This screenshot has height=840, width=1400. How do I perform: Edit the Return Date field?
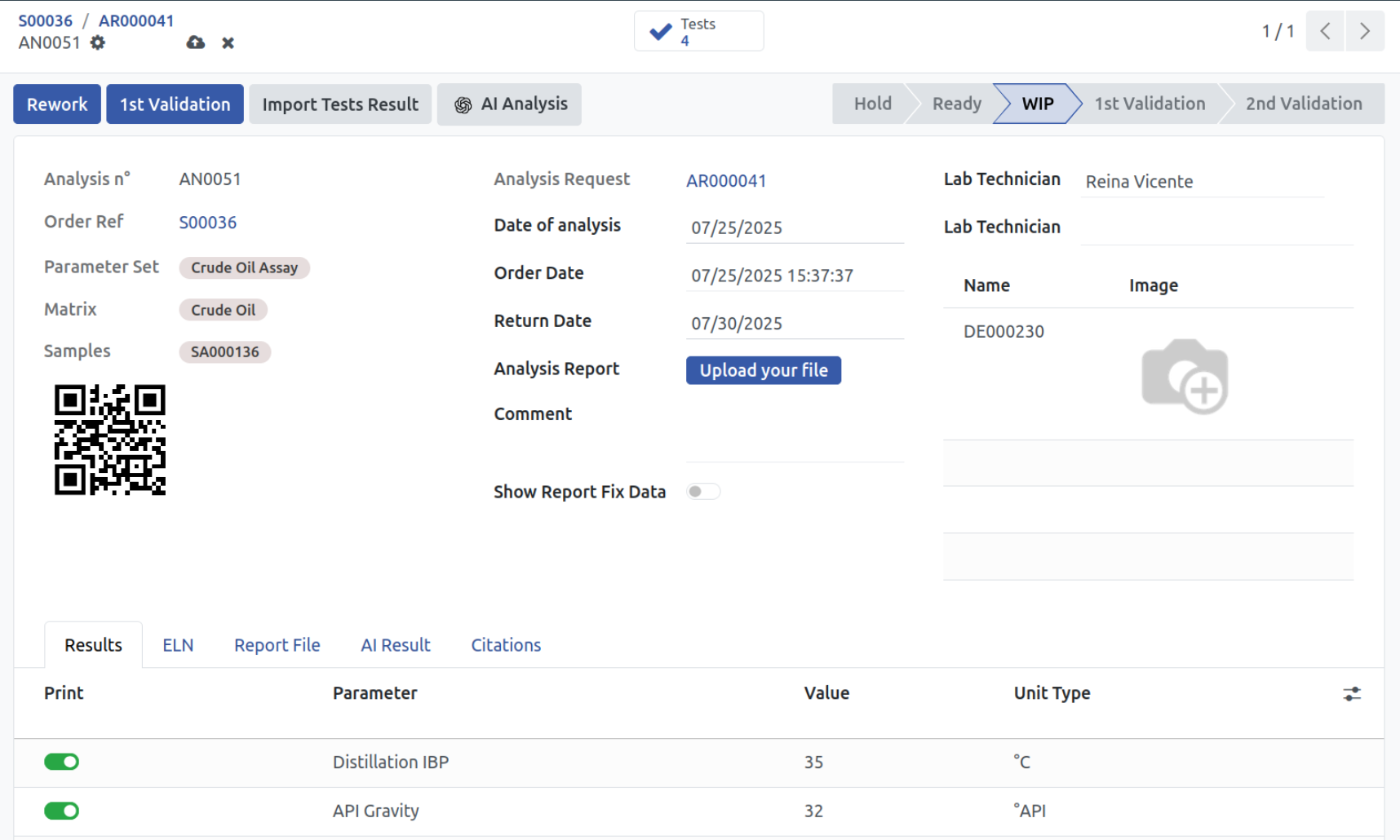[795, 324]
